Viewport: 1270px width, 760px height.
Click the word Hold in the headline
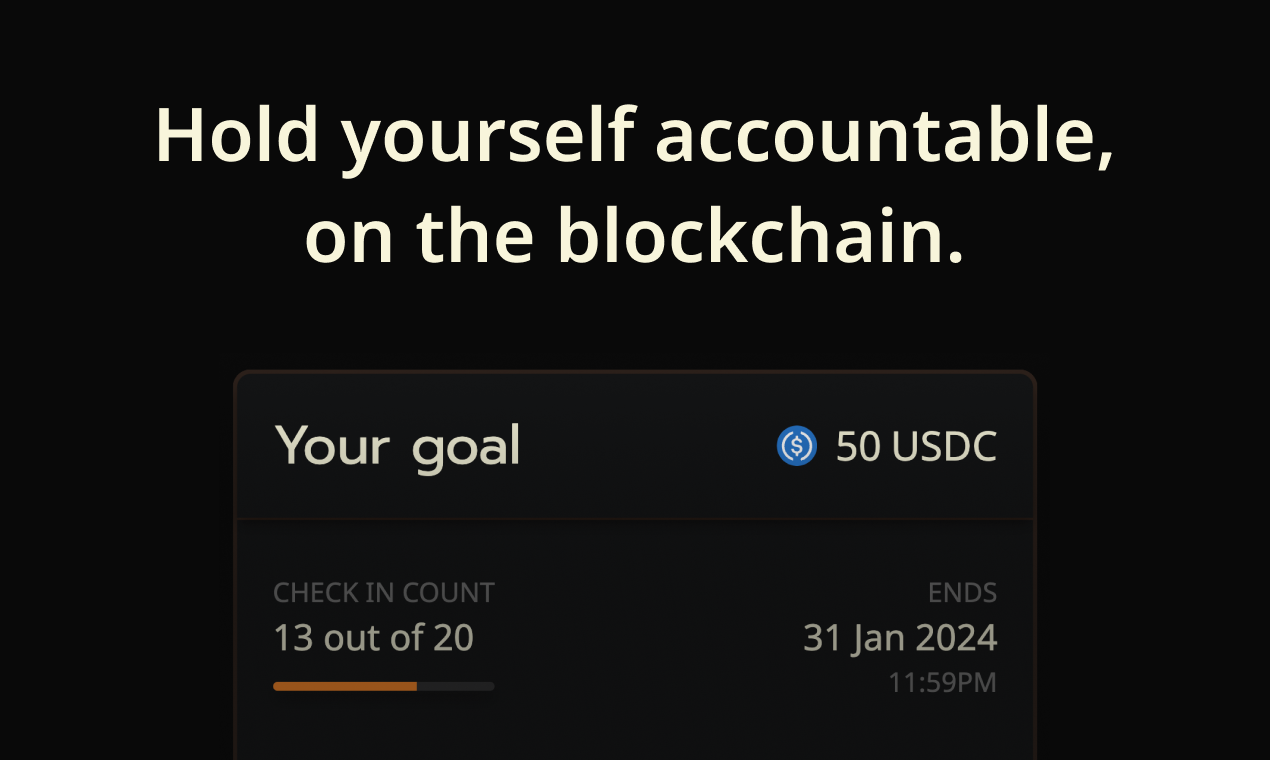click(236, 137)
